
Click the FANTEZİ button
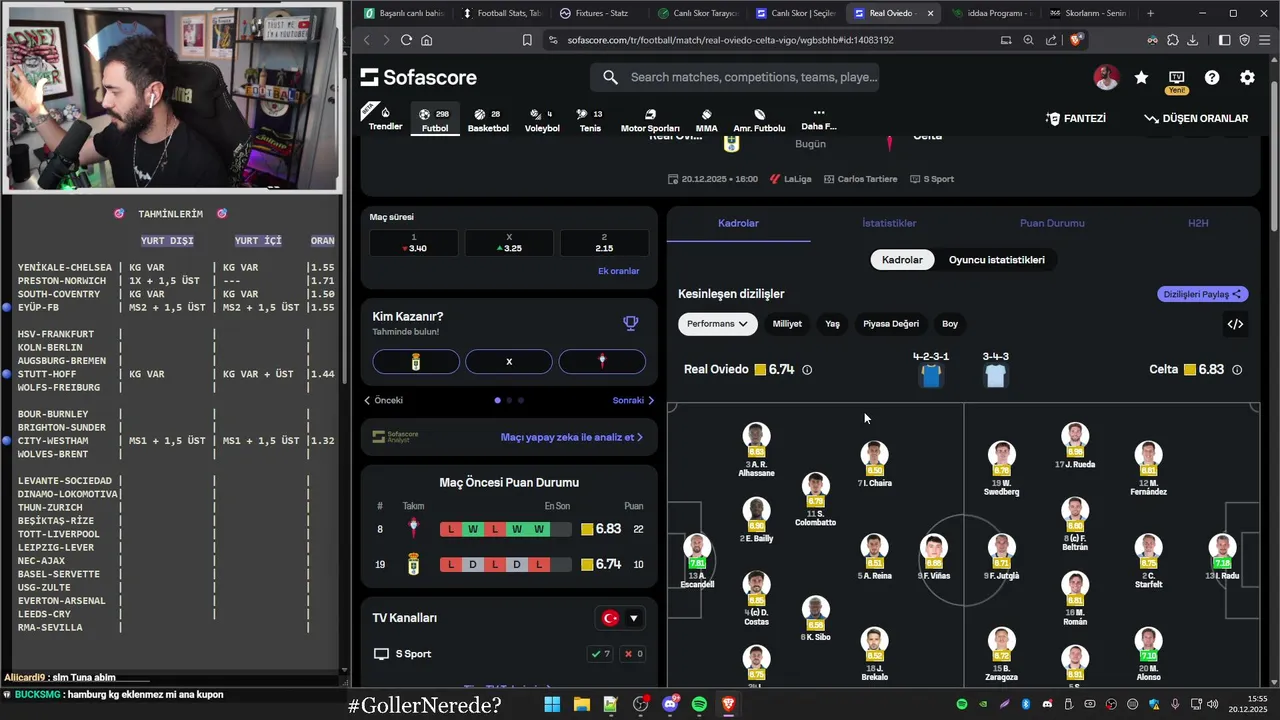point(1076,118)
